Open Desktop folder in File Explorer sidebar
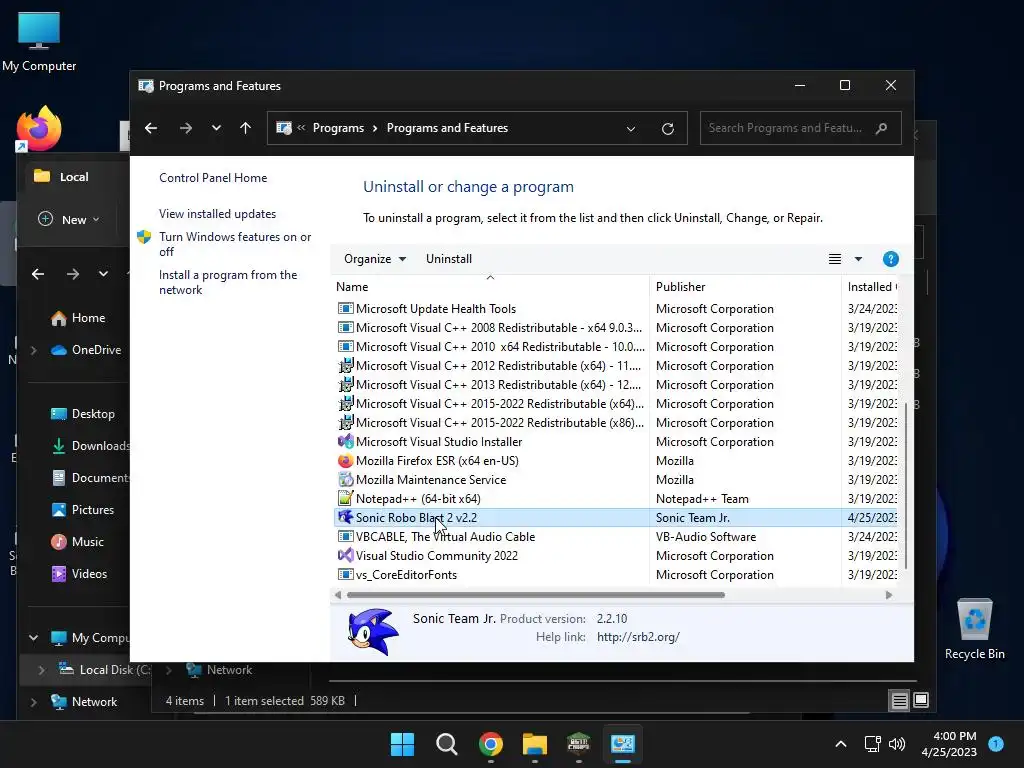 (x=83, y=414)
